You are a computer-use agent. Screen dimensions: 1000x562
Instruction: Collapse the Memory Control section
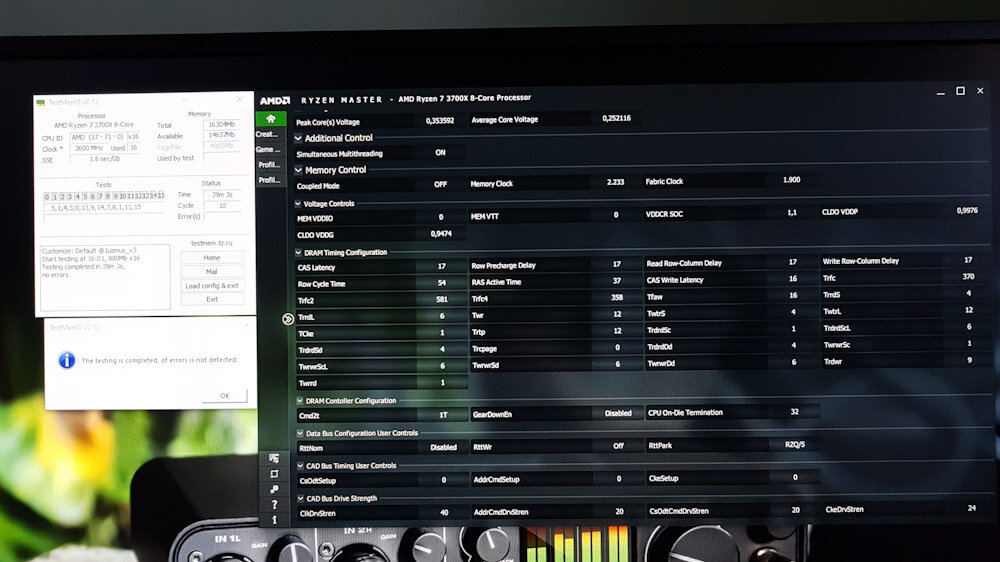[x=298, y=170]
